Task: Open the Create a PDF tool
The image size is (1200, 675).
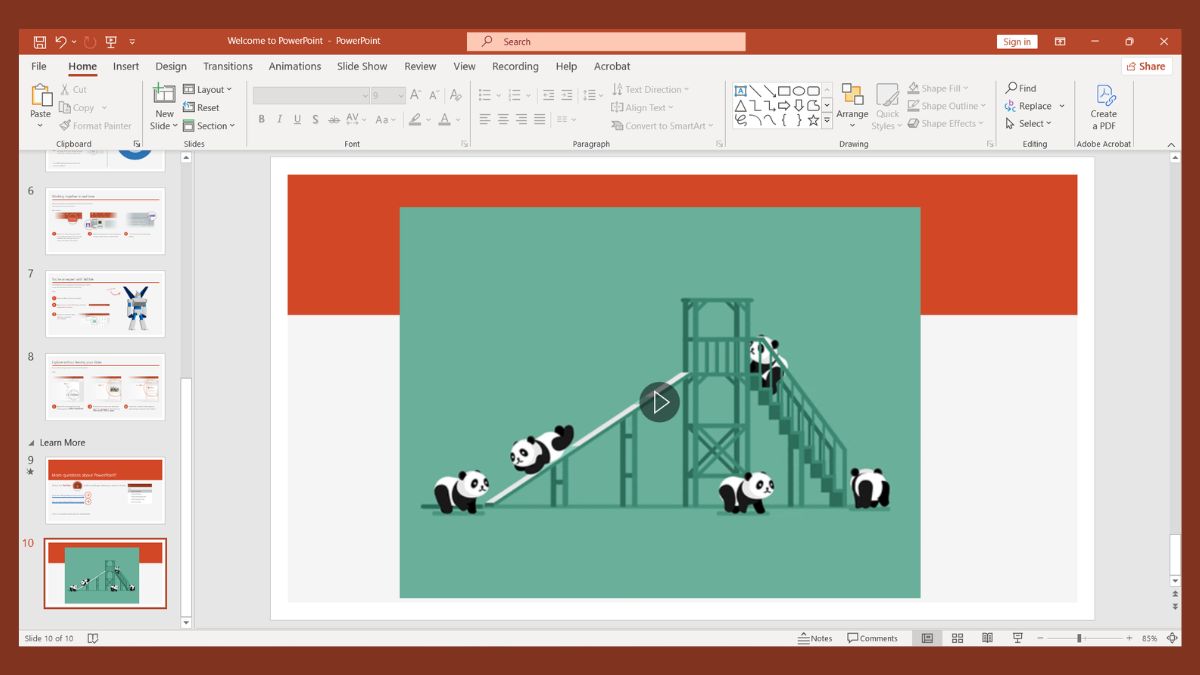Action: [x=1104, y=105]
